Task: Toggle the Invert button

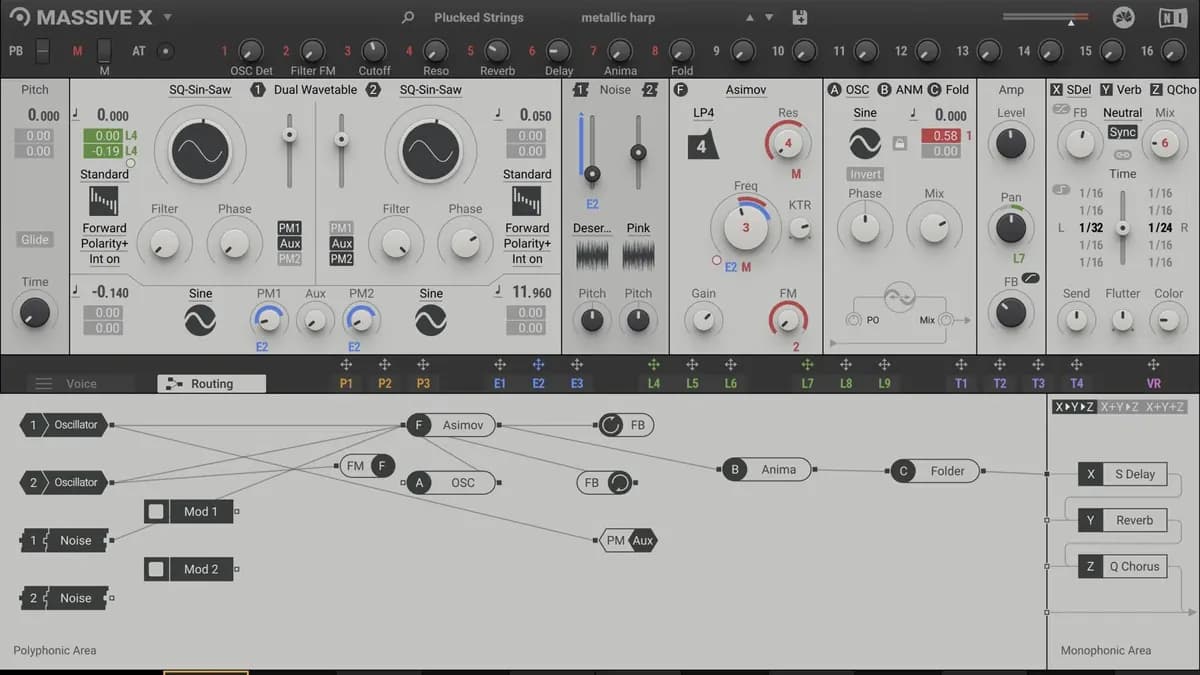Action: 865,174
